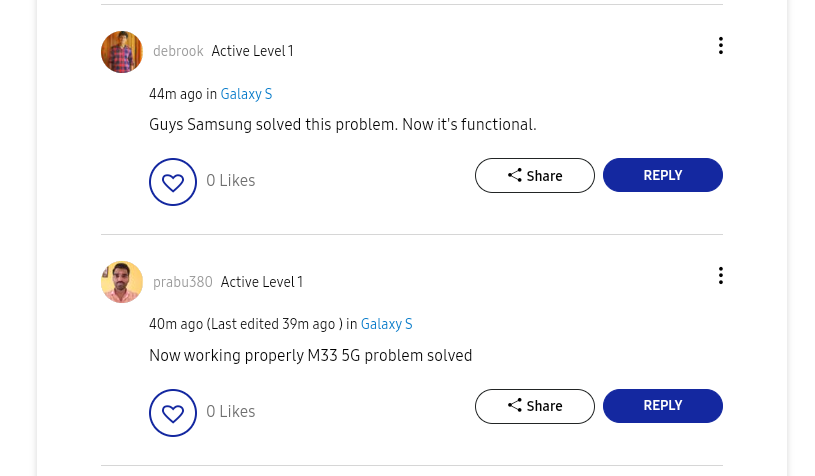Share debrook's comment
Viewport: 815px width, 476px height.
(x=535, y=176)
